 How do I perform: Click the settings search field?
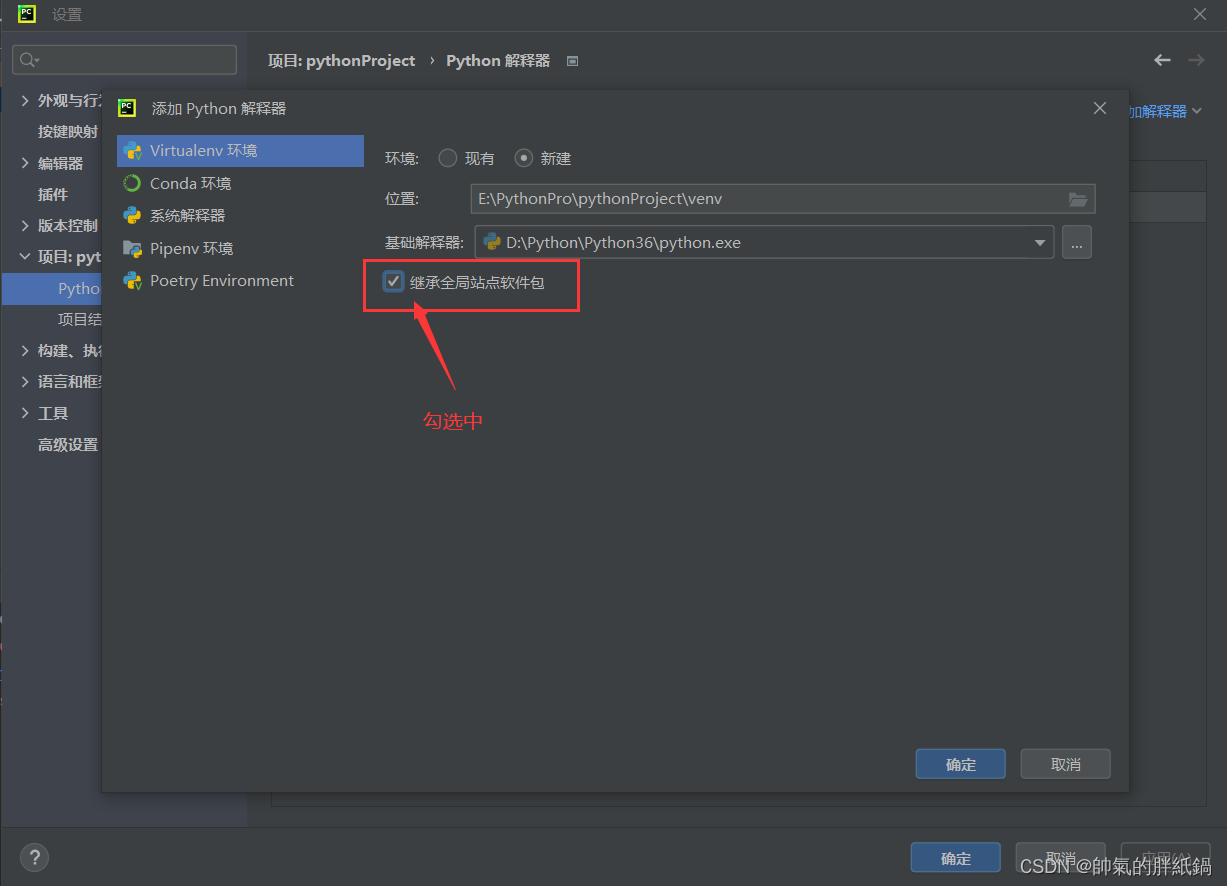click(124, 59)
